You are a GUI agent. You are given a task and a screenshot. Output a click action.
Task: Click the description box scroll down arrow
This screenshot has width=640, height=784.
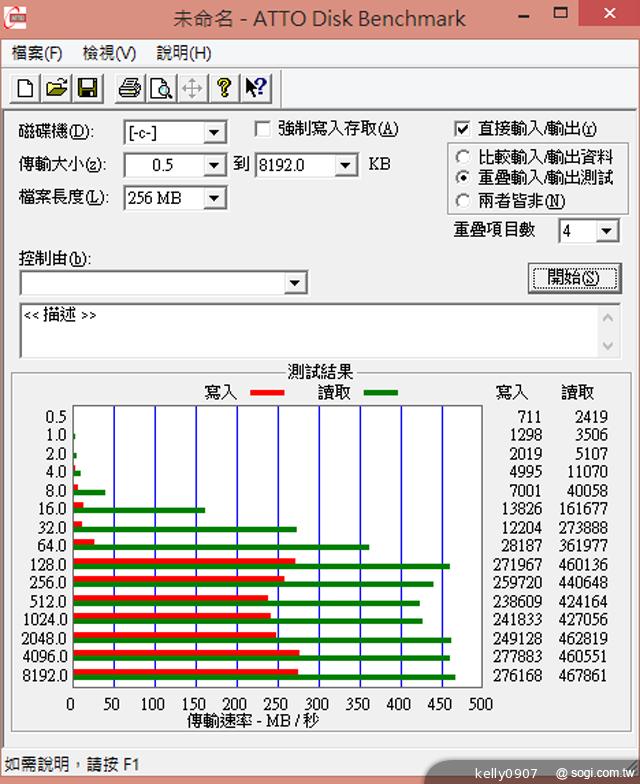click(608, 345)
